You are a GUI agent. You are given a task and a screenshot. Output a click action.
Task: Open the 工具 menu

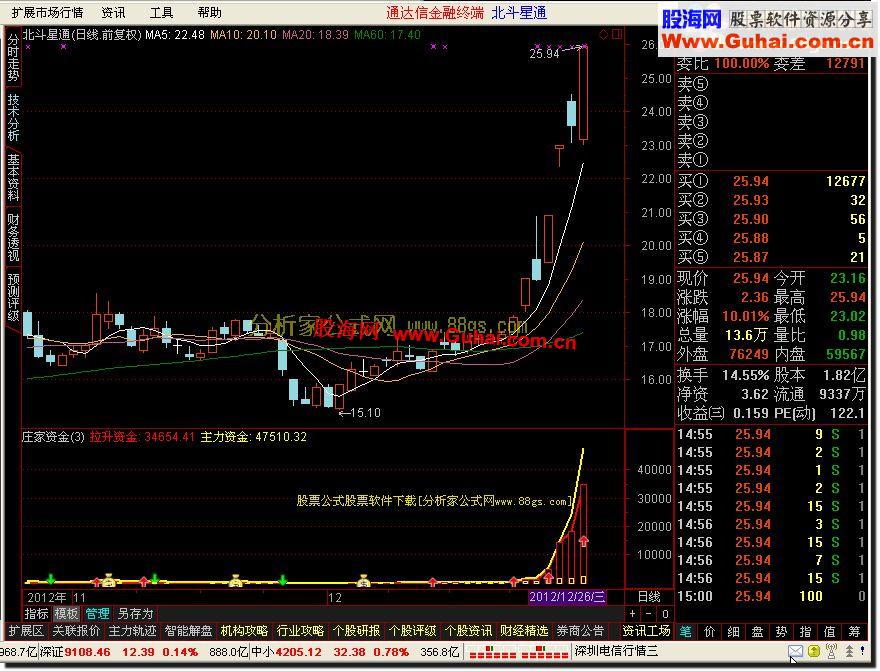162,12
